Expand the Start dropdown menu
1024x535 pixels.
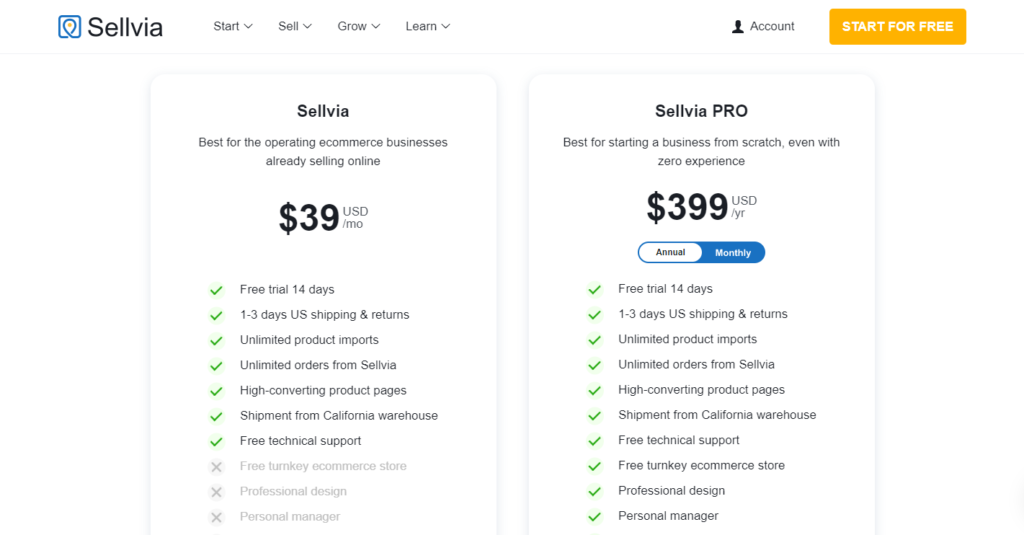tap(232, 26)
